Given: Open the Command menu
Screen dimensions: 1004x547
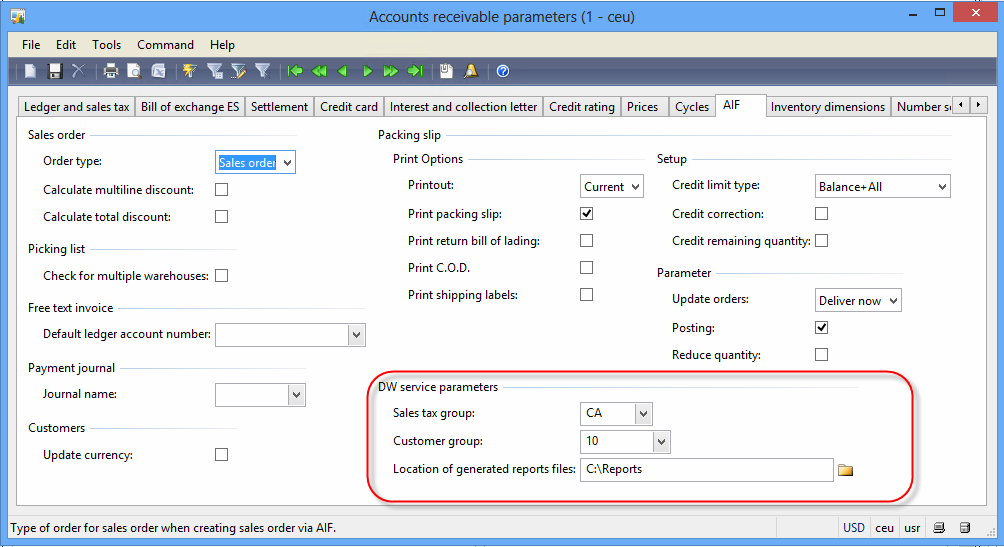Looking at the screenshot, I should pyautogui.click(x=165, y=45).
